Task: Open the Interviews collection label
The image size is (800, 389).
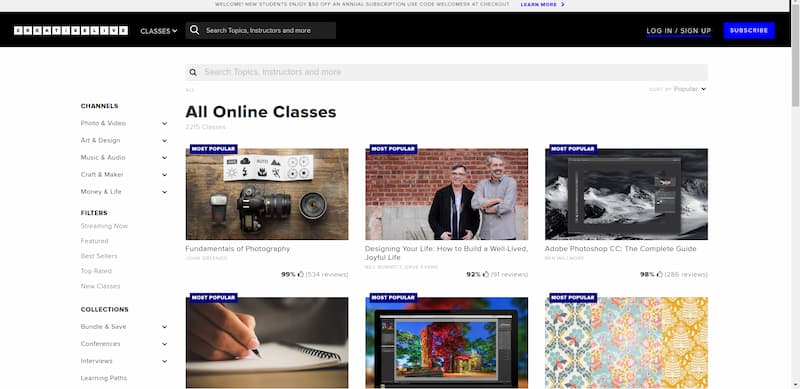Action: click(x=96, y=361)
